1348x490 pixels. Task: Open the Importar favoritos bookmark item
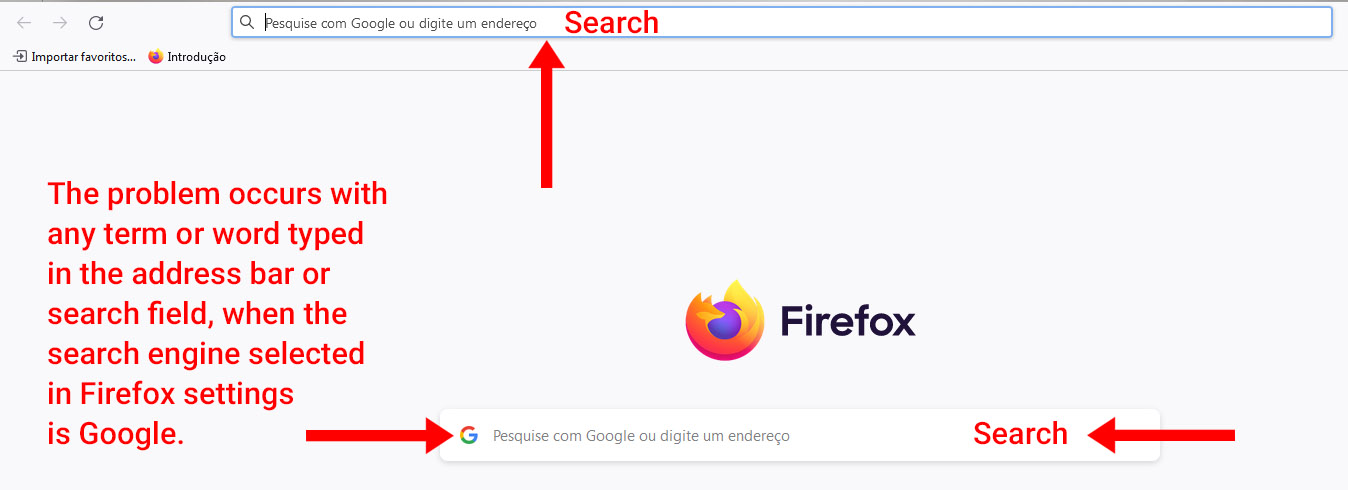[75, 57]
